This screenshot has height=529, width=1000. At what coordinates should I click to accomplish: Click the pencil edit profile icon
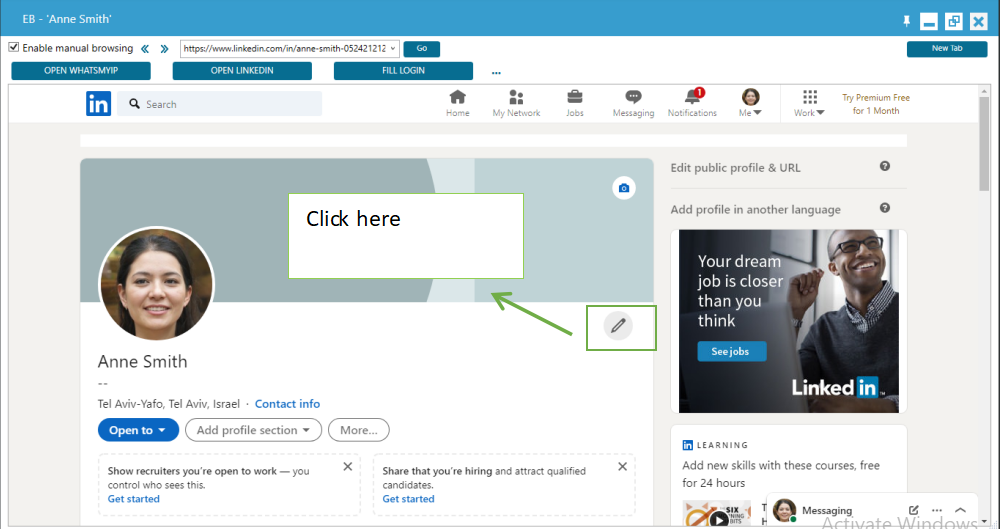click(618, 325)
